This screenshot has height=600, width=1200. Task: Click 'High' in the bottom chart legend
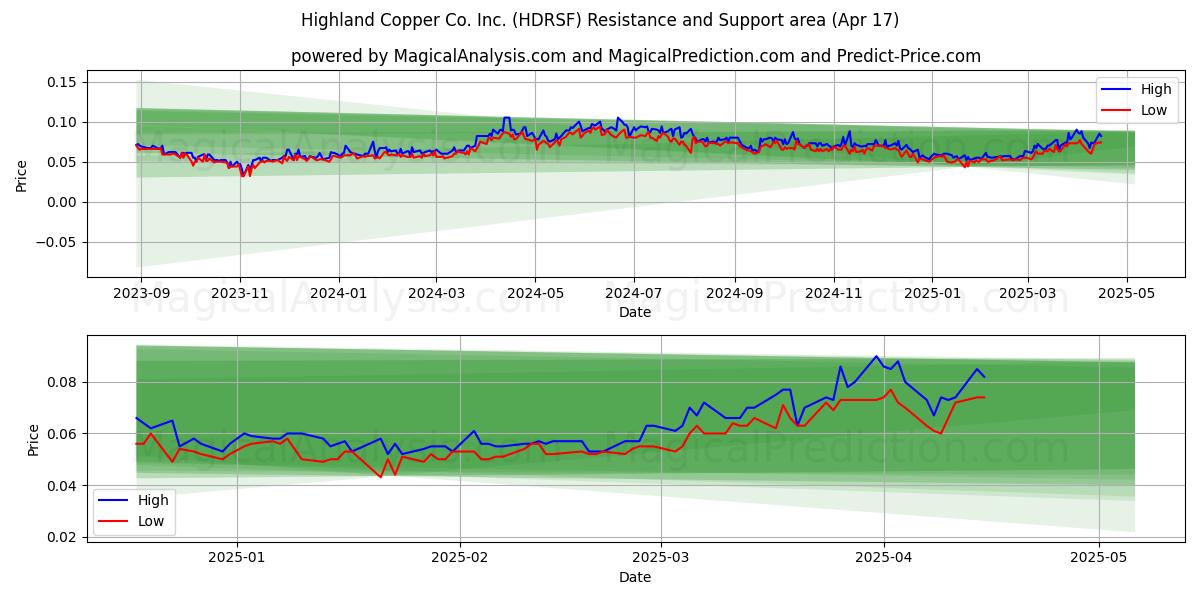point(153,500)
